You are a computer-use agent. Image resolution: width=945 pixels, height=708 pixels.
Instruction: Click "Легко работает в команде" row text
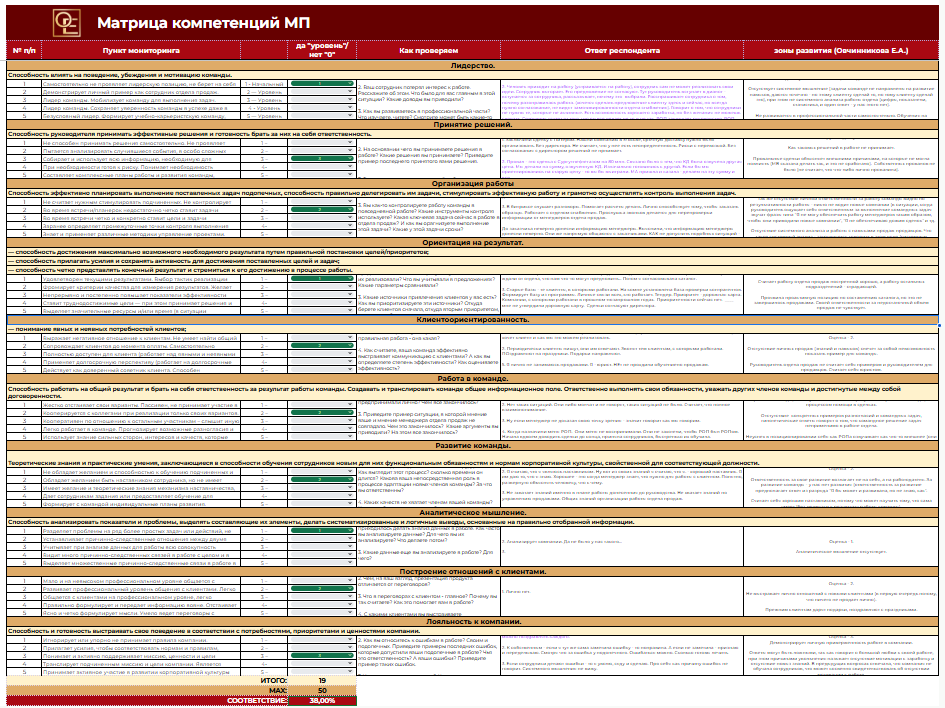(141, 428)
